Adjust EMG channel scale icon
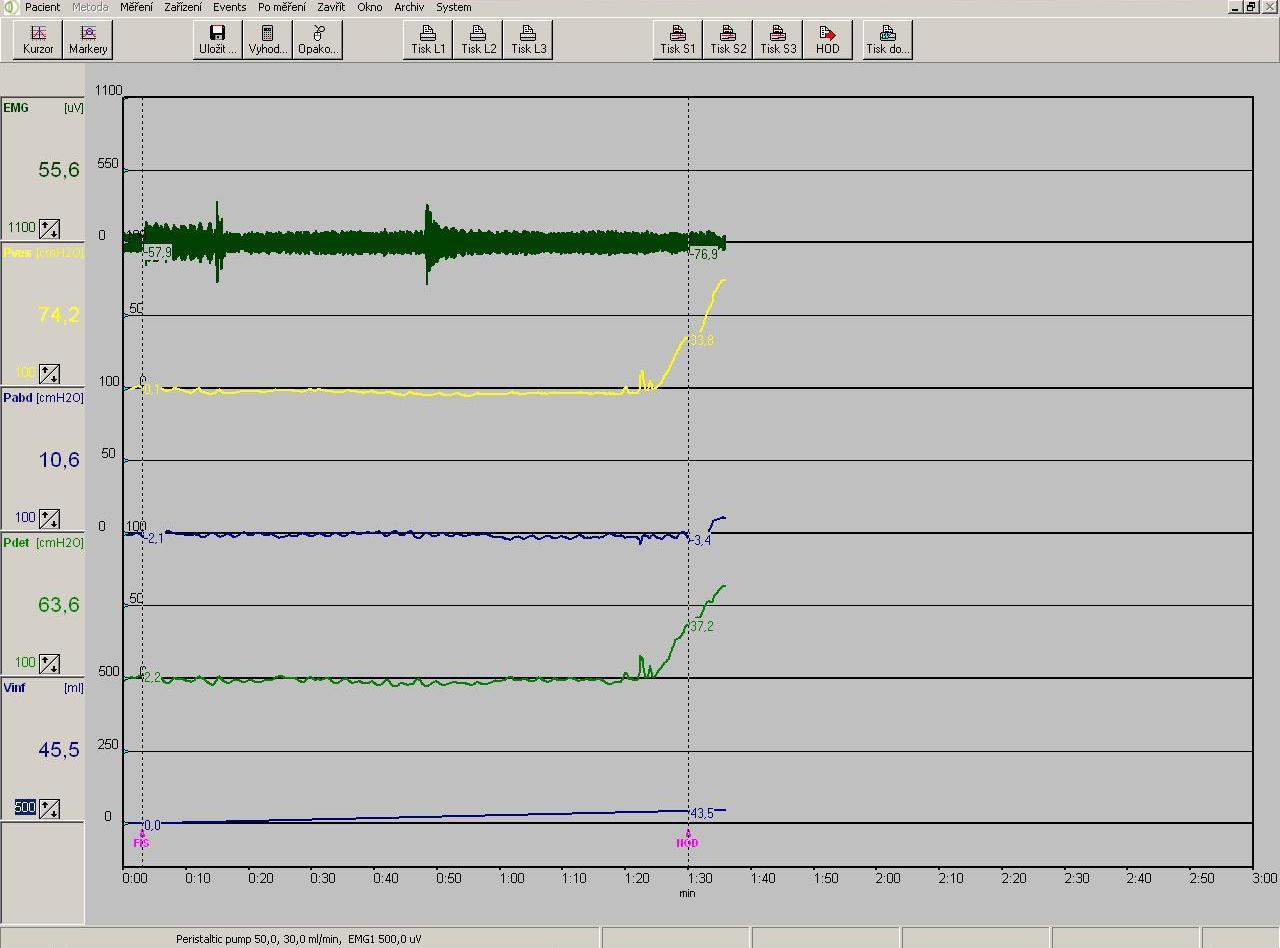The height and width of the screenshot is (948, 1280). pyautogui.click(x=49, y=229)
